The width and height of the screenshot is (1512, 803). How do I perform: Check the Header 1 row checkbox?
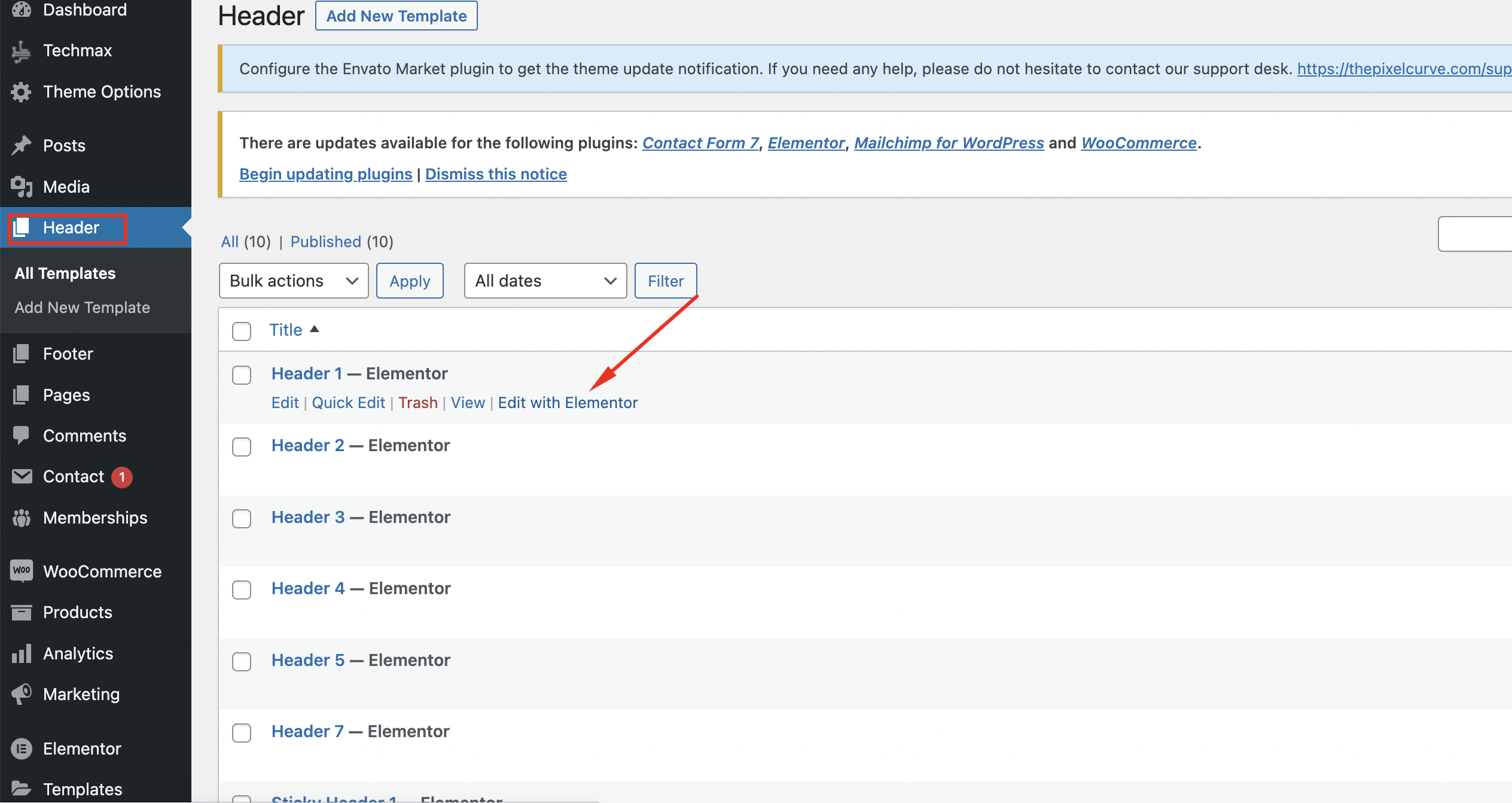coord(242,375)
